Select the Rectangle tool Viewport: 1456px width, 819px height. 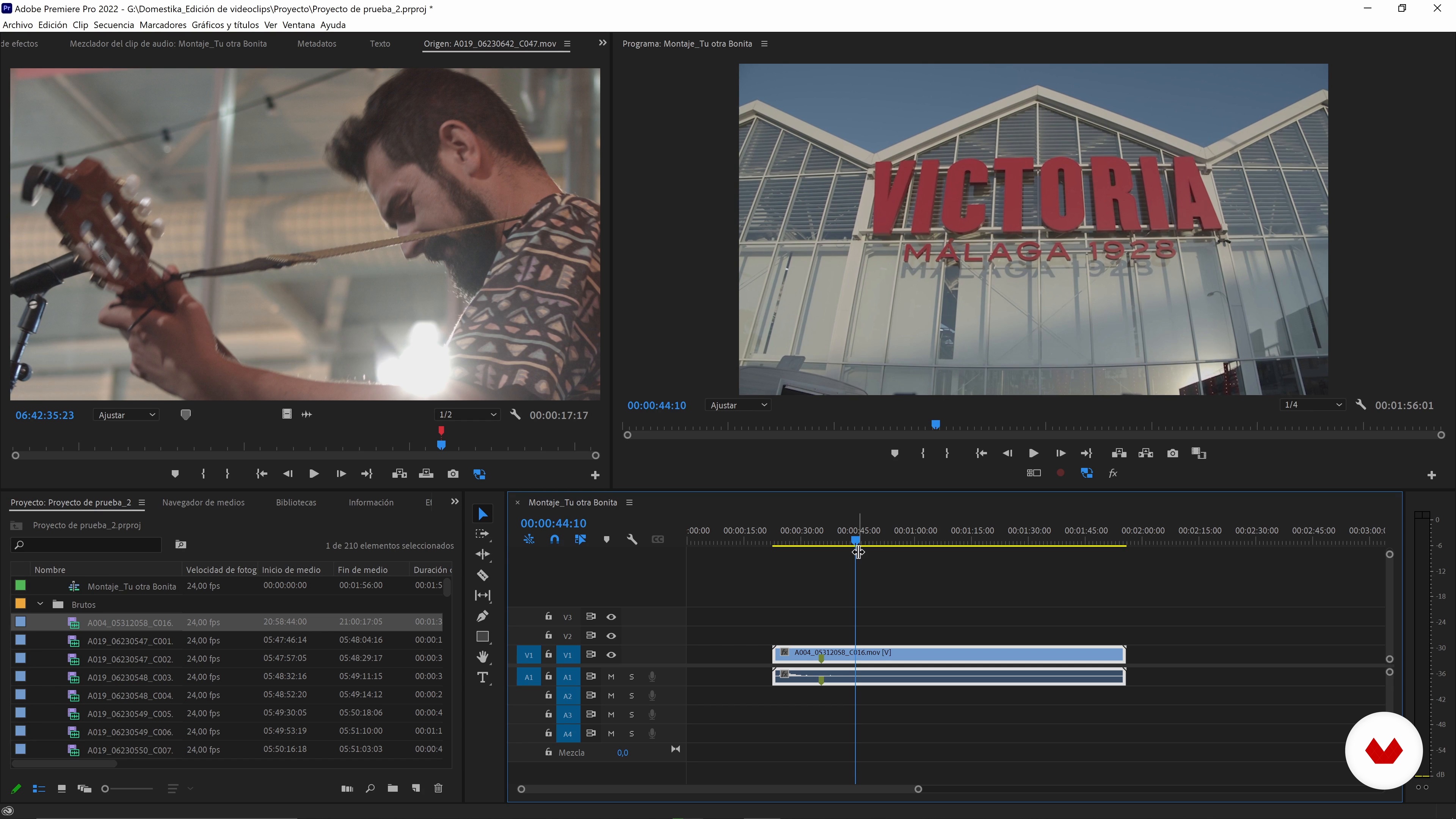point(482,637)
